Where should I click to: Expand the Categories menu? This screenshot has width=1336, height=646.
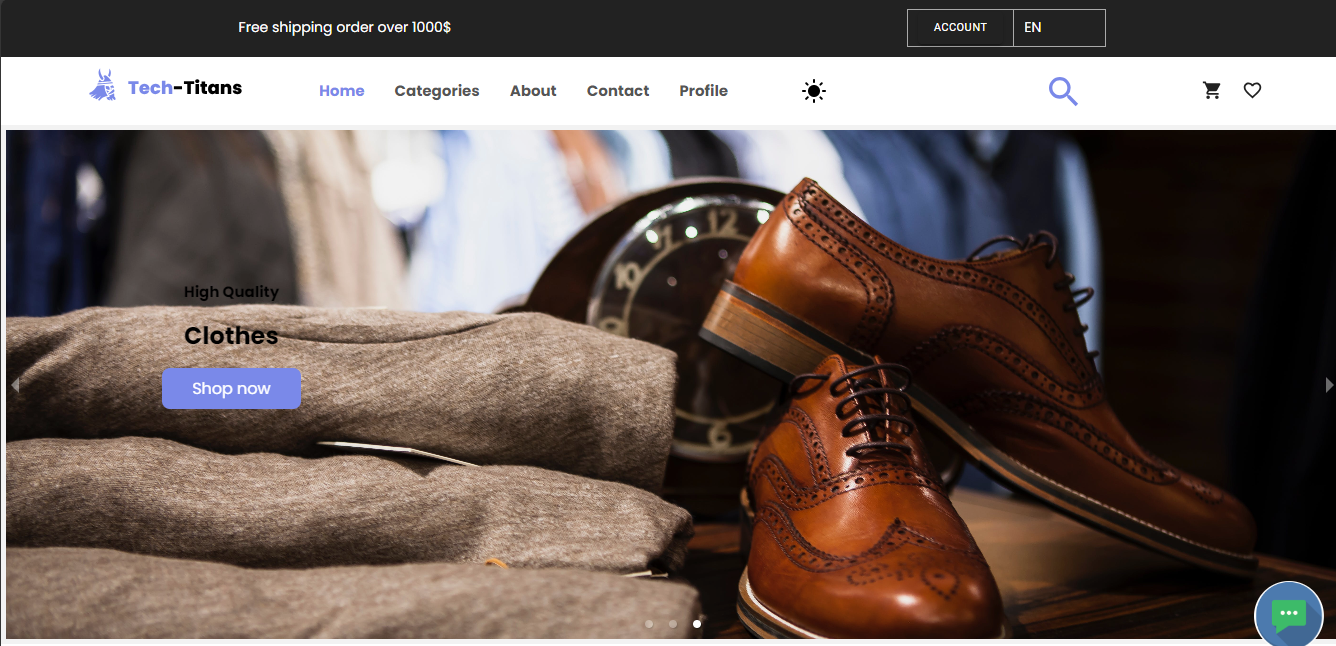(437, 91)
